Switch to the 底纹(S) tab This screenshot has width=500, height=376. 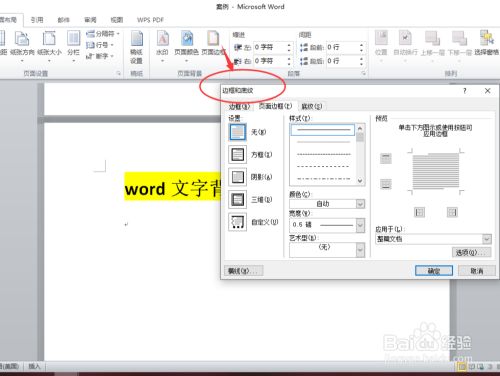click(x=312, y=106)
